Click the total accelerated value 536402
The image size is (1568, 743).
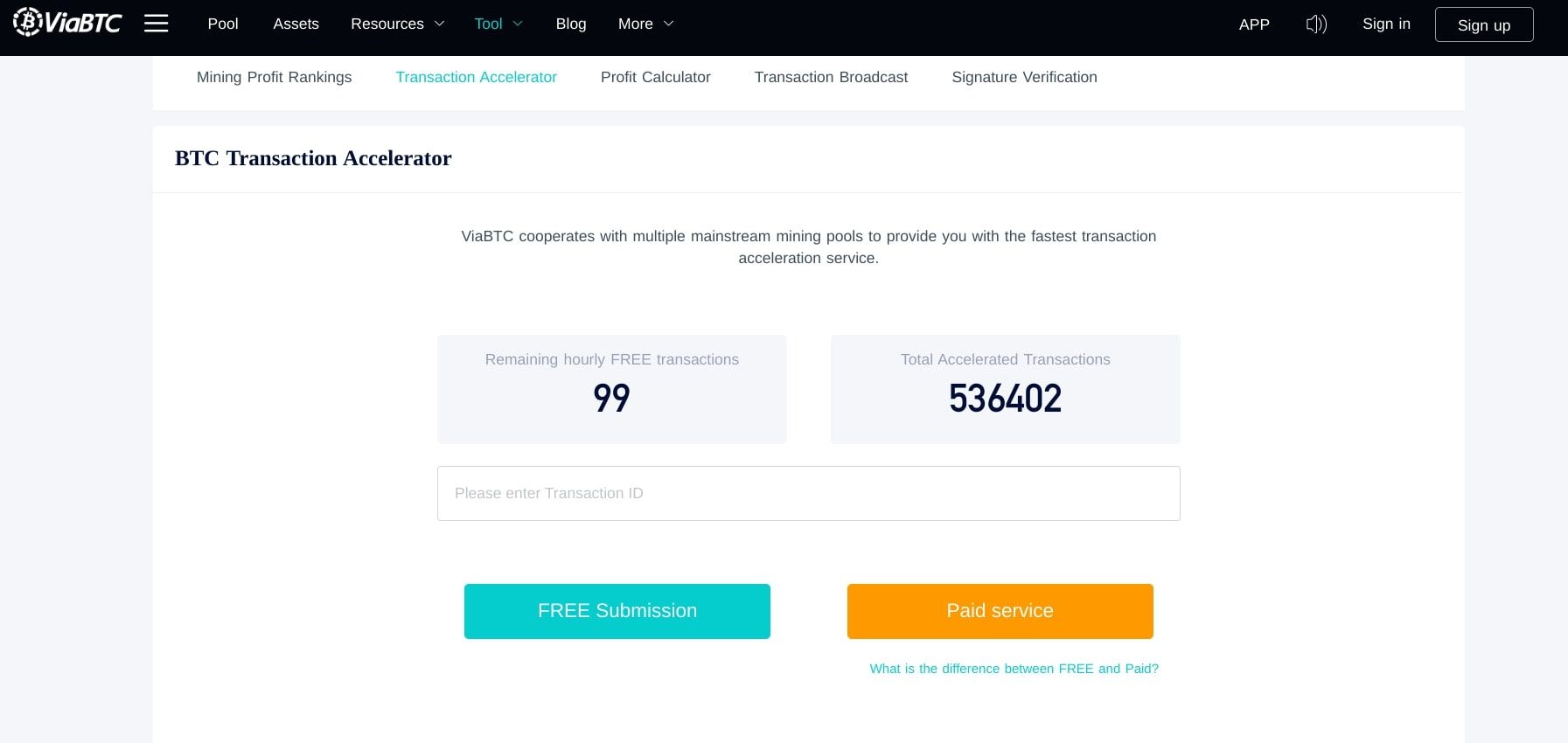[1006, 399]
